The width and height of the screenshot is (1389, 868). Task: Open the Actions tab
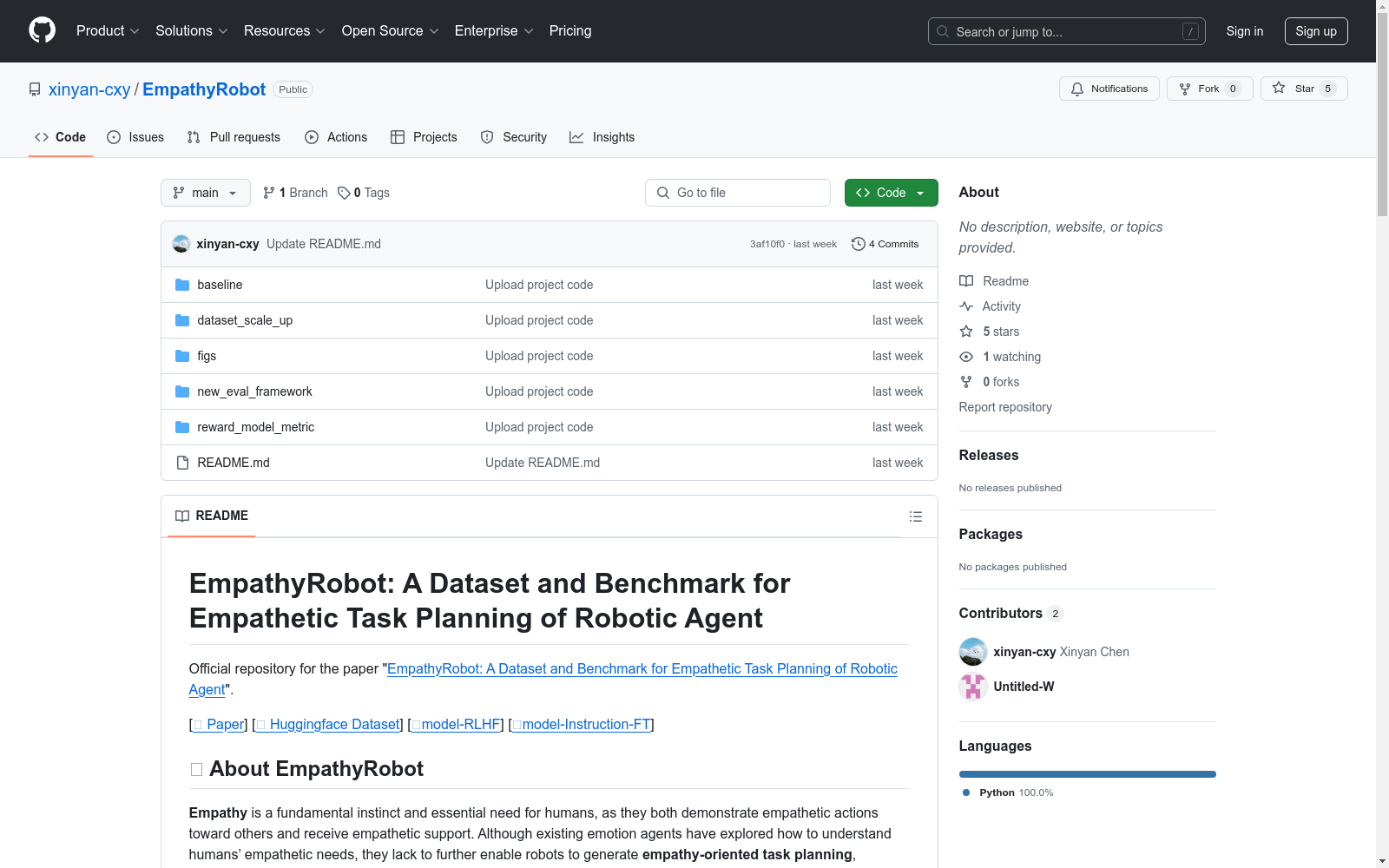336,137
